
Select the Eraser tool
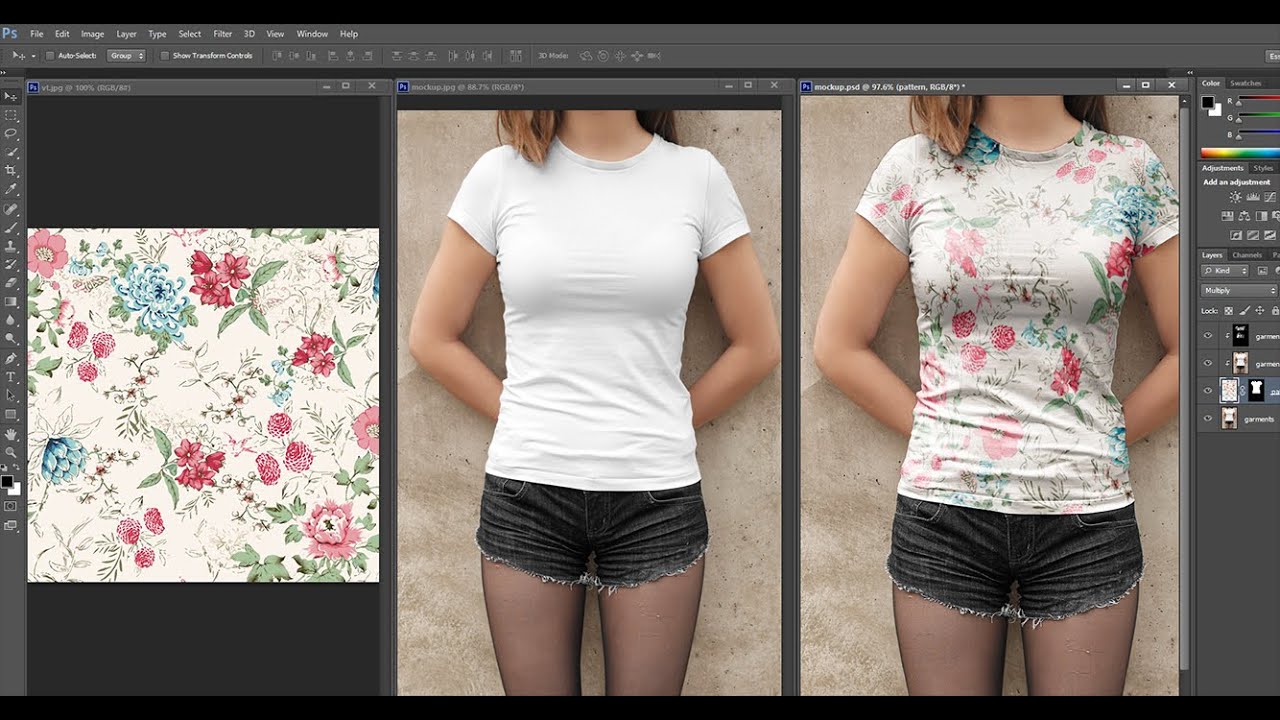(11, 282)
